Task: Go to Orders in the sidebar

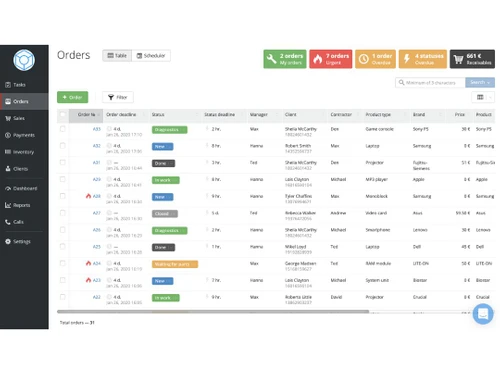Action: [x=24, y=101]
